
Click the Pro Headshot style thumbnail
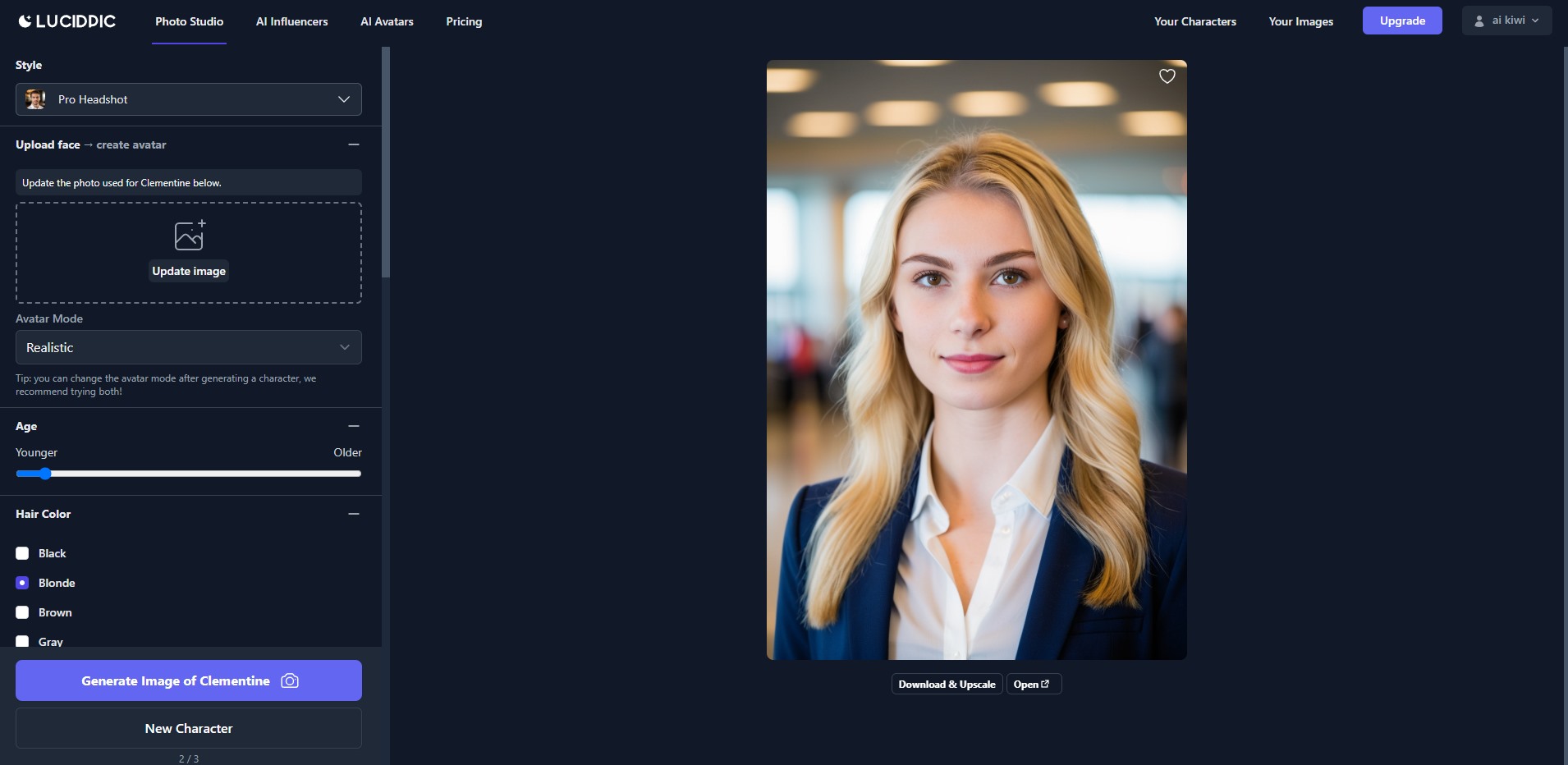click(35, 99)
